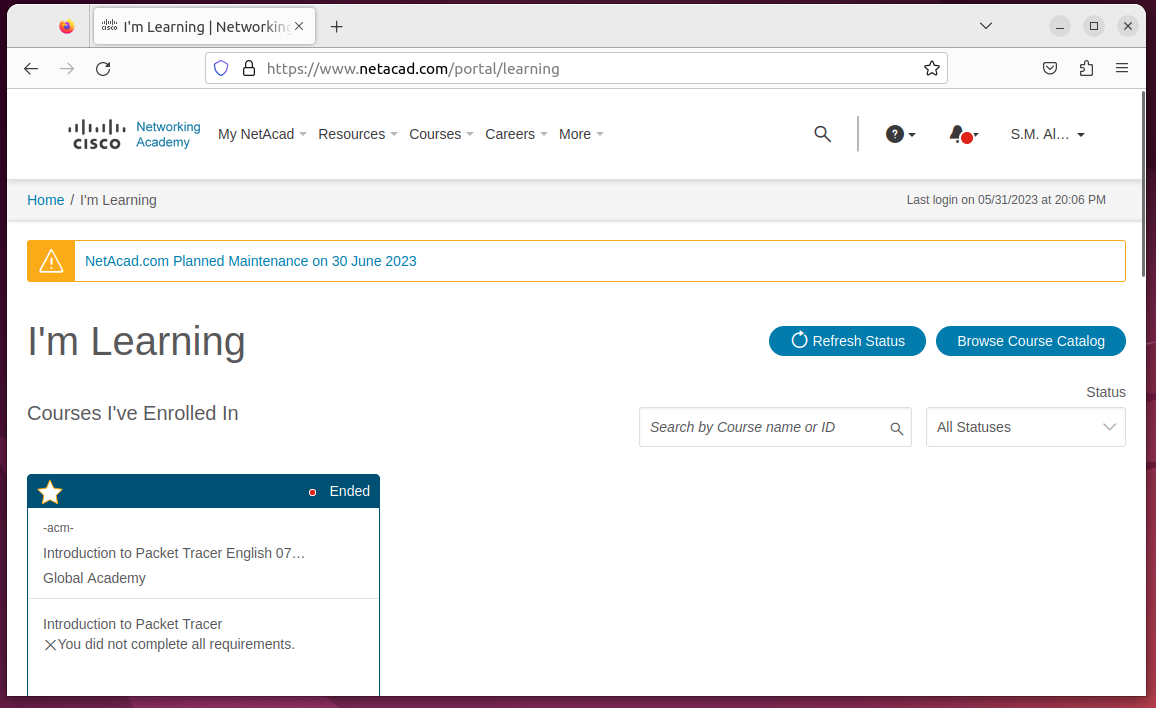Click the Ended status label

click(x=349, y=491)
